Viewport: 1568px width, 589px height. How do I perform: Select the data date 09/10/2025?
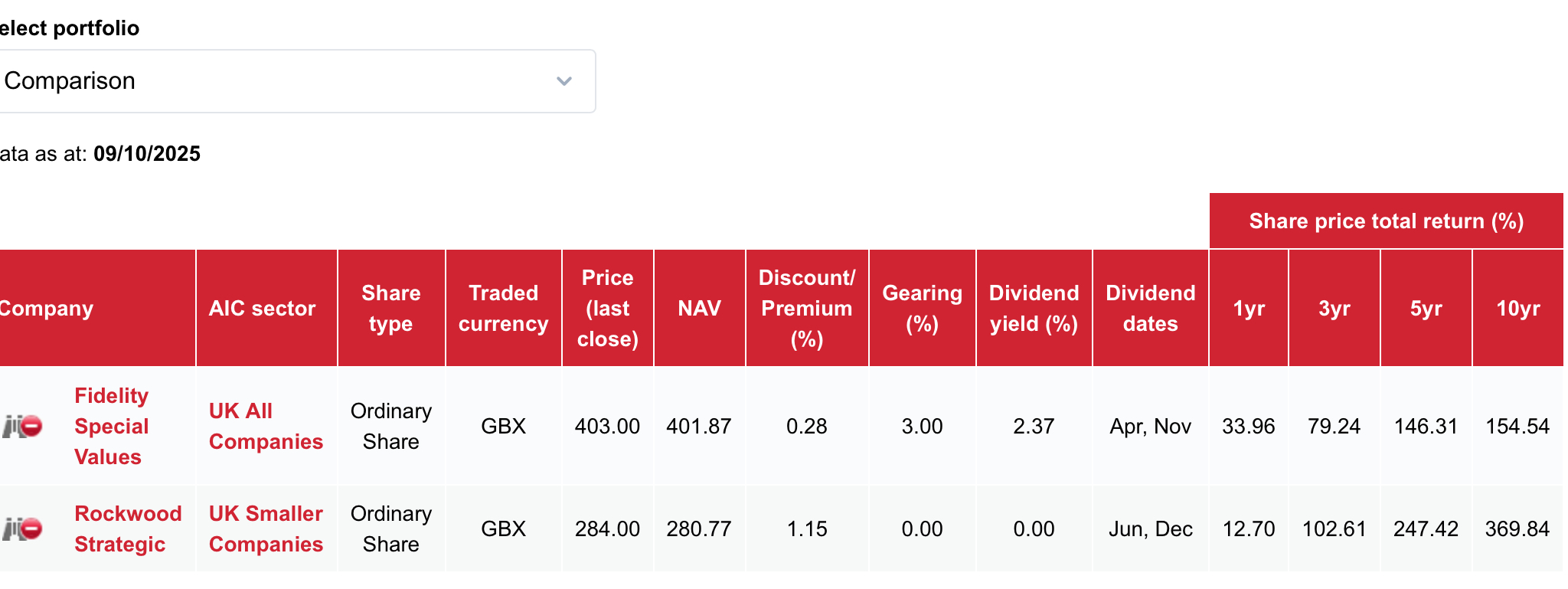click(147, 154)
